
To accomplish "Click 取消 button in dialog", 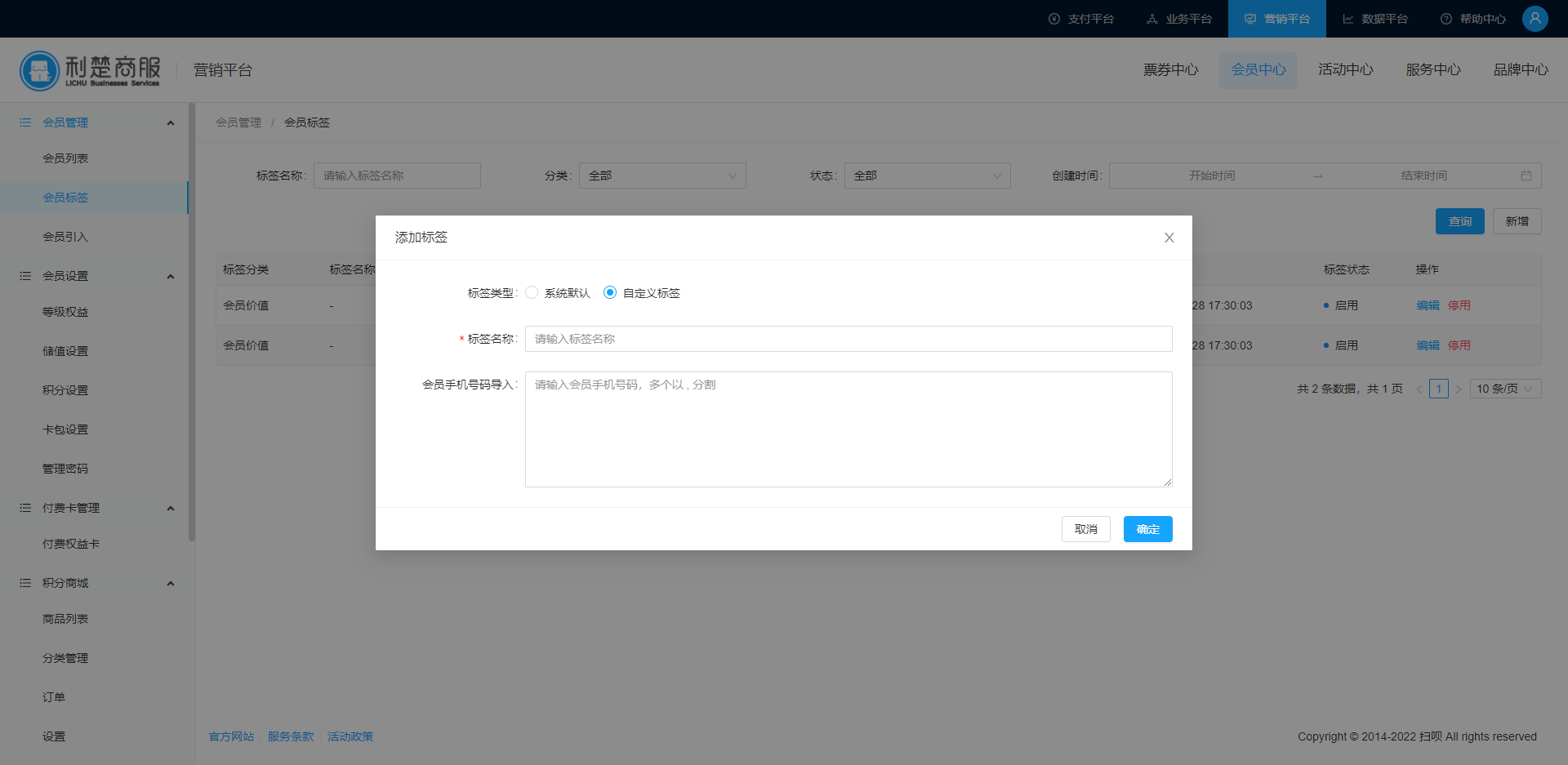I will 1086,529.
